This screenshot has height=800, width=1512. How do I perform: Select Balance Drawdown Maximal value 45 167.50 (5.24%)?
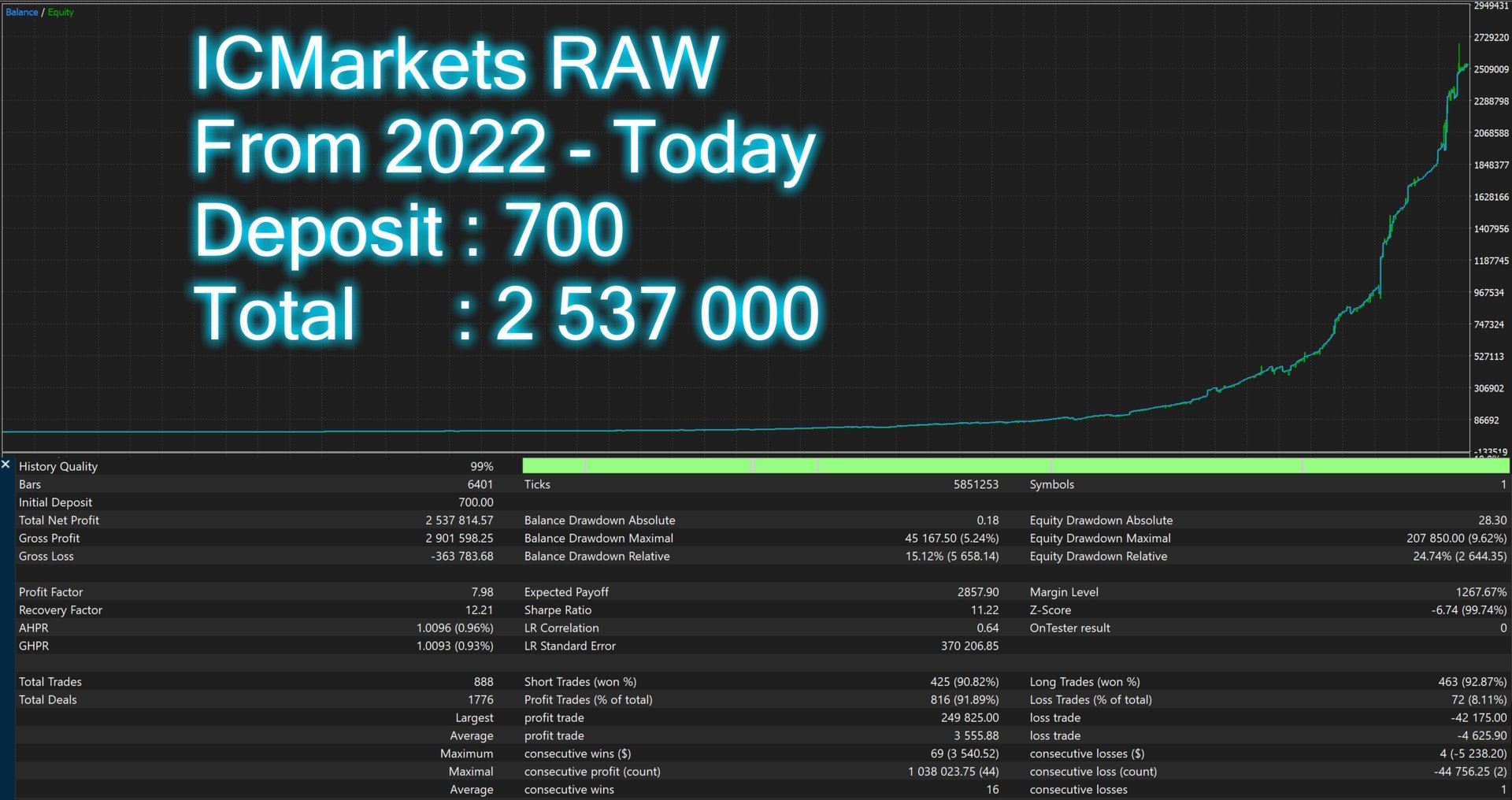click(x=952, y=539)
